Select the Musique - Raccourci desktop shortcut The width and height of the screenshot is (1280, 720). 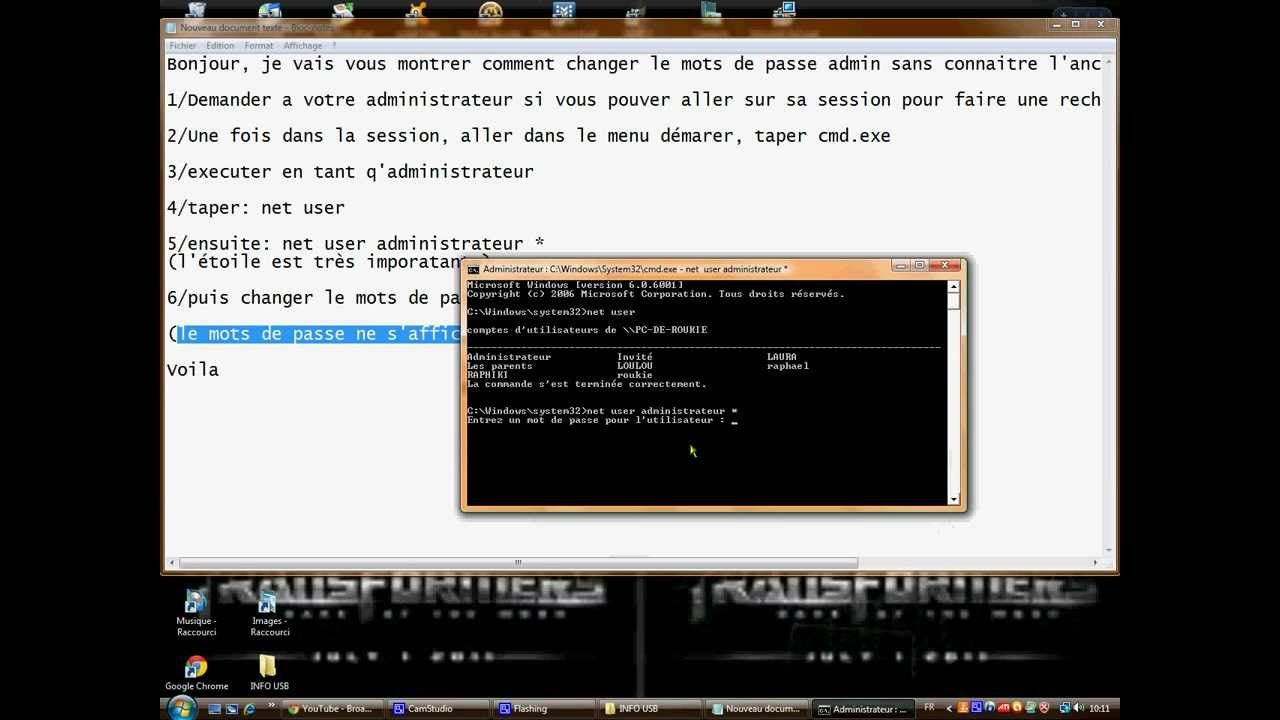tap(196, 612)
